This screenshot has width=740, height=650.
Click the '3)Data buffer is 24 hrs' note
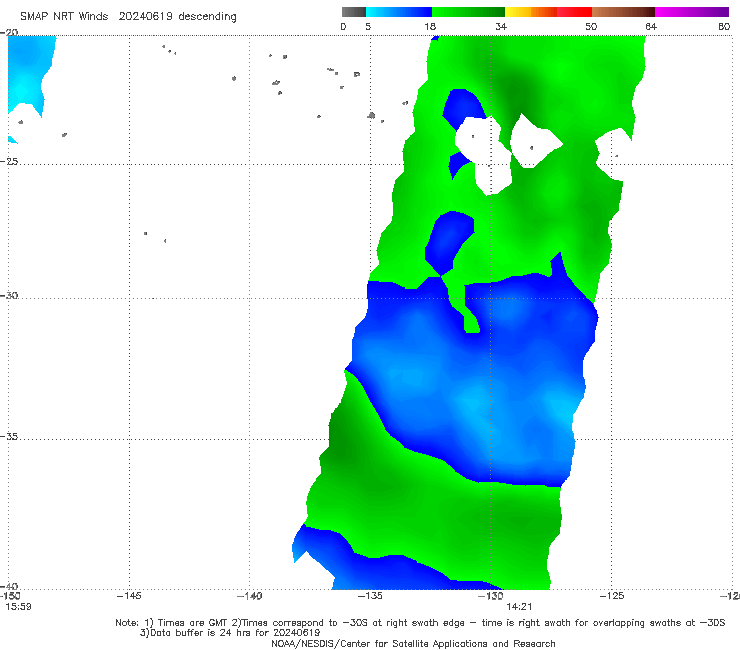tap(230, 633)
